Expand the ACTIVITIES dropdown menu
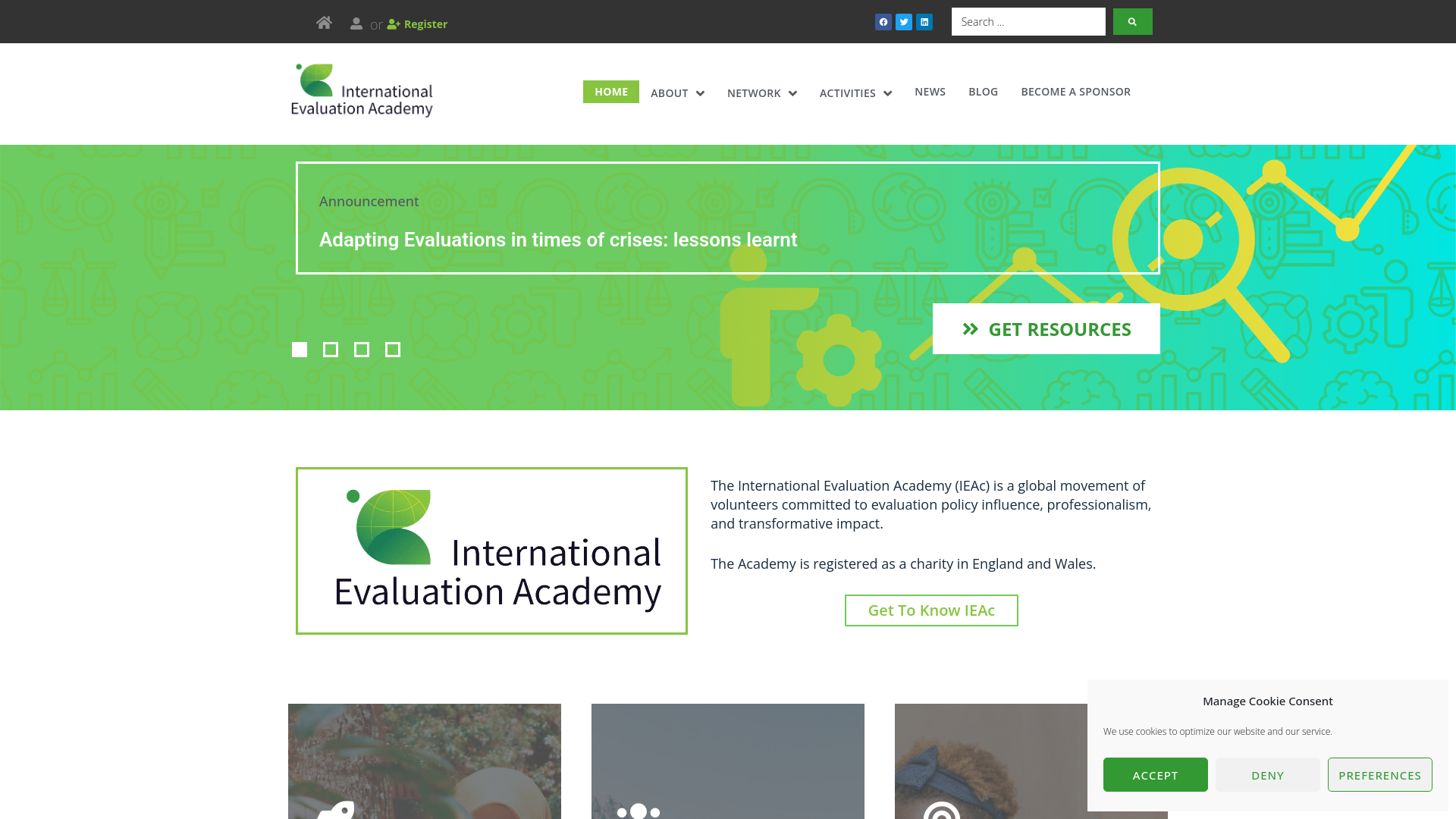 (x=855, y=93)
